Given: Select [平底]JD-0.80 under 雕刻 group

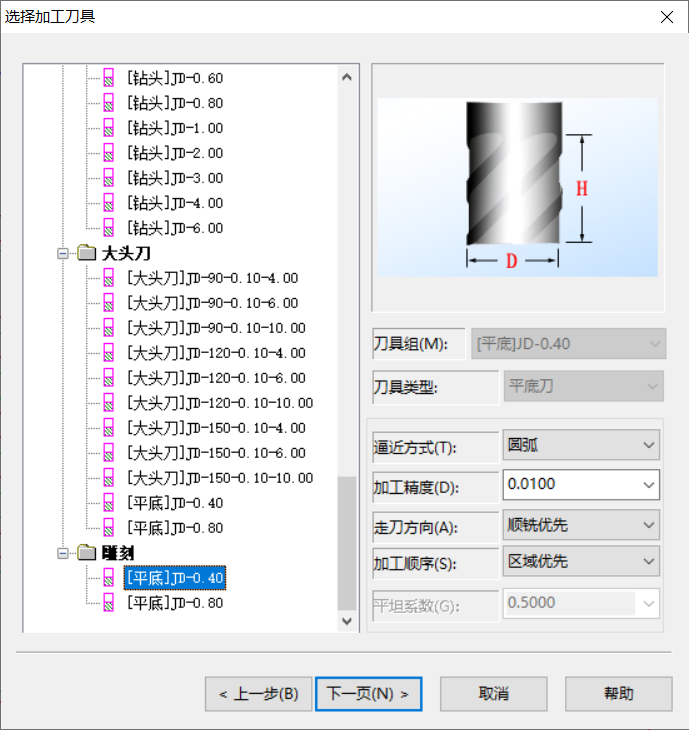Looking at the screenshot, I should (175, 603).
